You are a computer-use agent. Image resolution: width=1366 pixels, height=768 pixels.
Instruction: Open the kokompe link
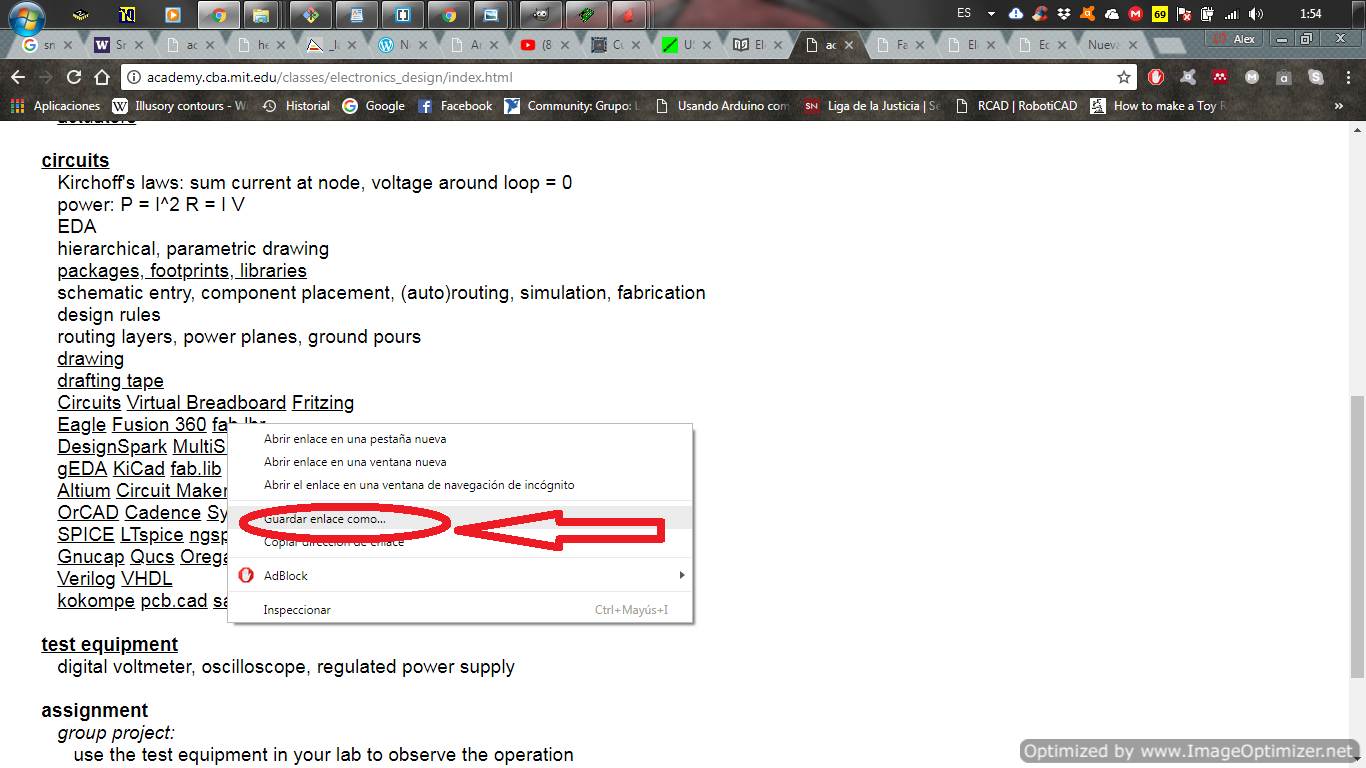point(96,601)
